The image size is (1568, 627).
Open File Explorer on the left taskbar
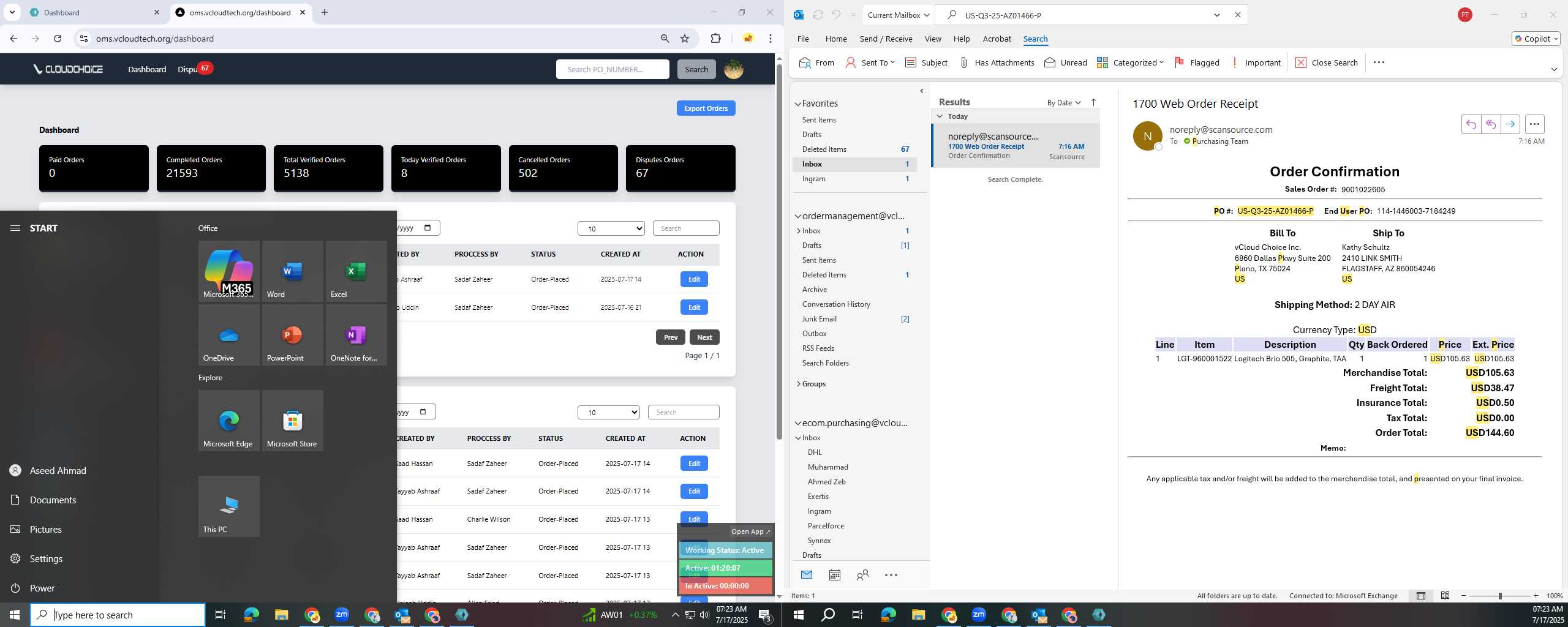[x=281, y=615]
